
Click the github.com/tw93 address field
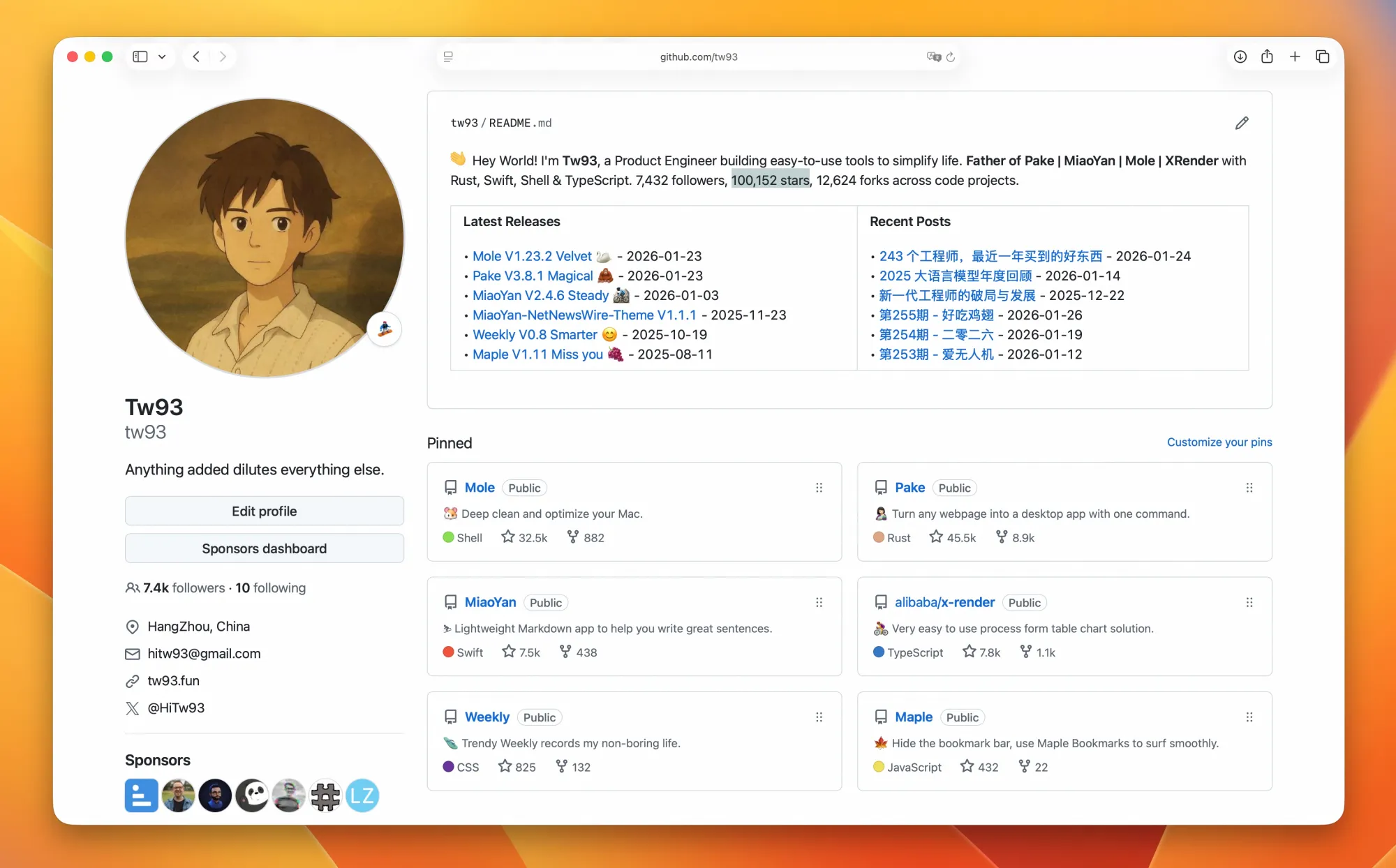click(x=698, y=57)
